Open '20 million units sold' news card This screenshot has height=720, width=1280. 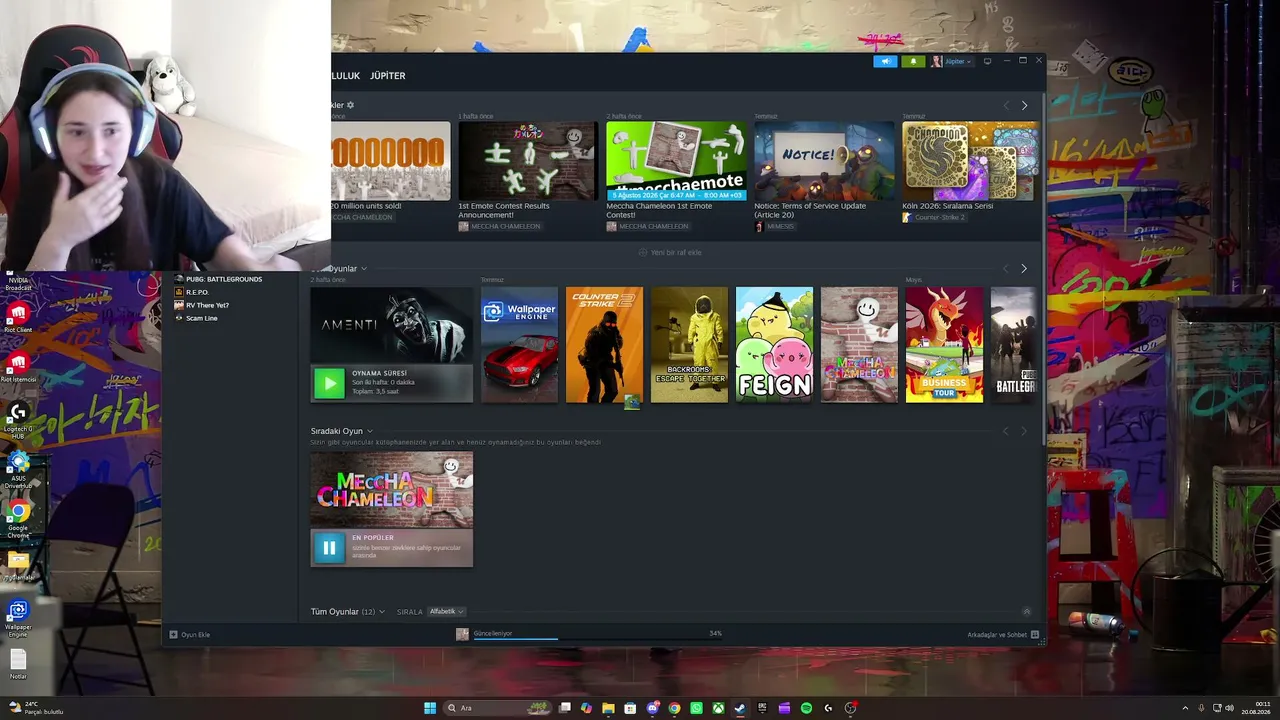click(390, 172)
